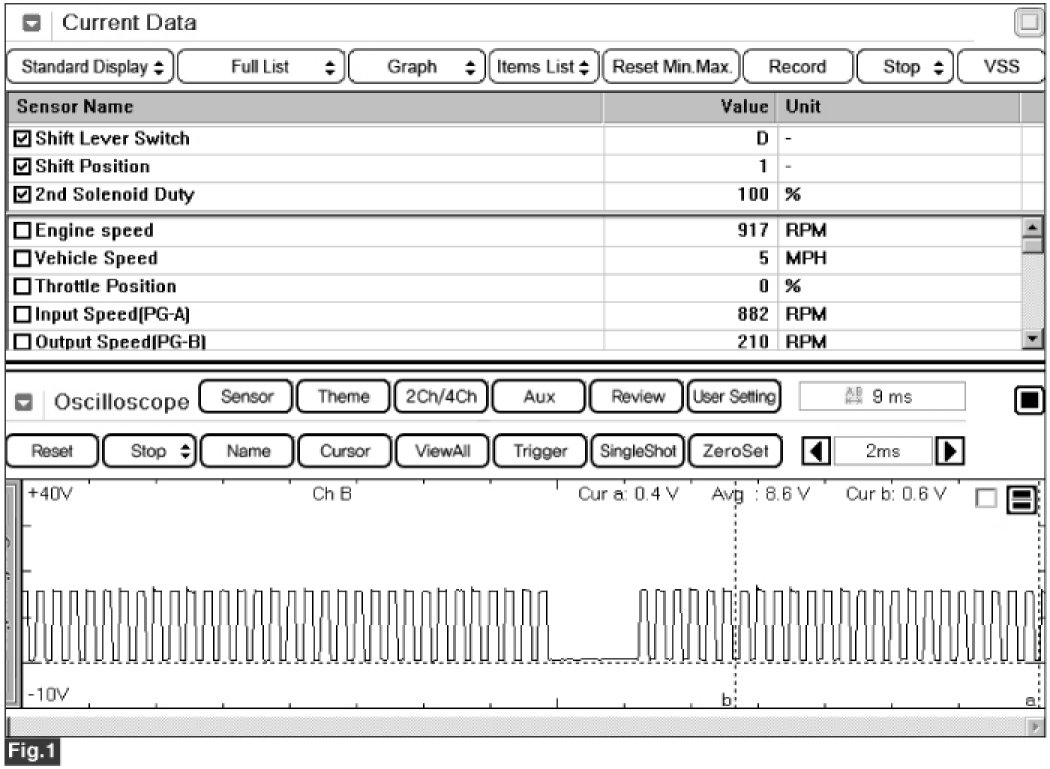Screen dimensions: 1050x769
Task: Click the split-view icon on waveform corner
Action: coord(1021,501)
